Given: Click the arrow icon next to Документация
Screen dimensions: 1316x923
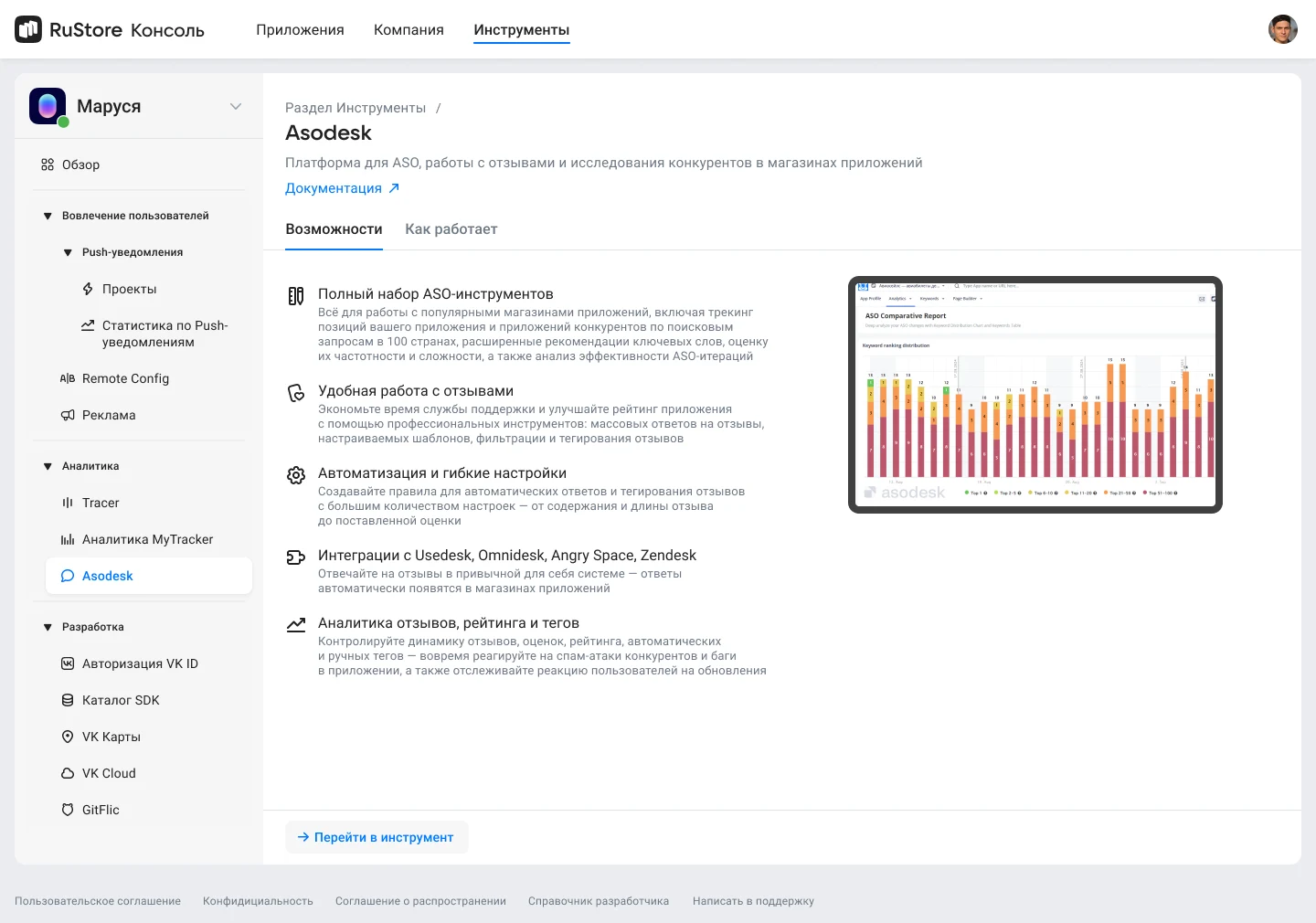Looking at the screenshot, I should coord(394,188).
